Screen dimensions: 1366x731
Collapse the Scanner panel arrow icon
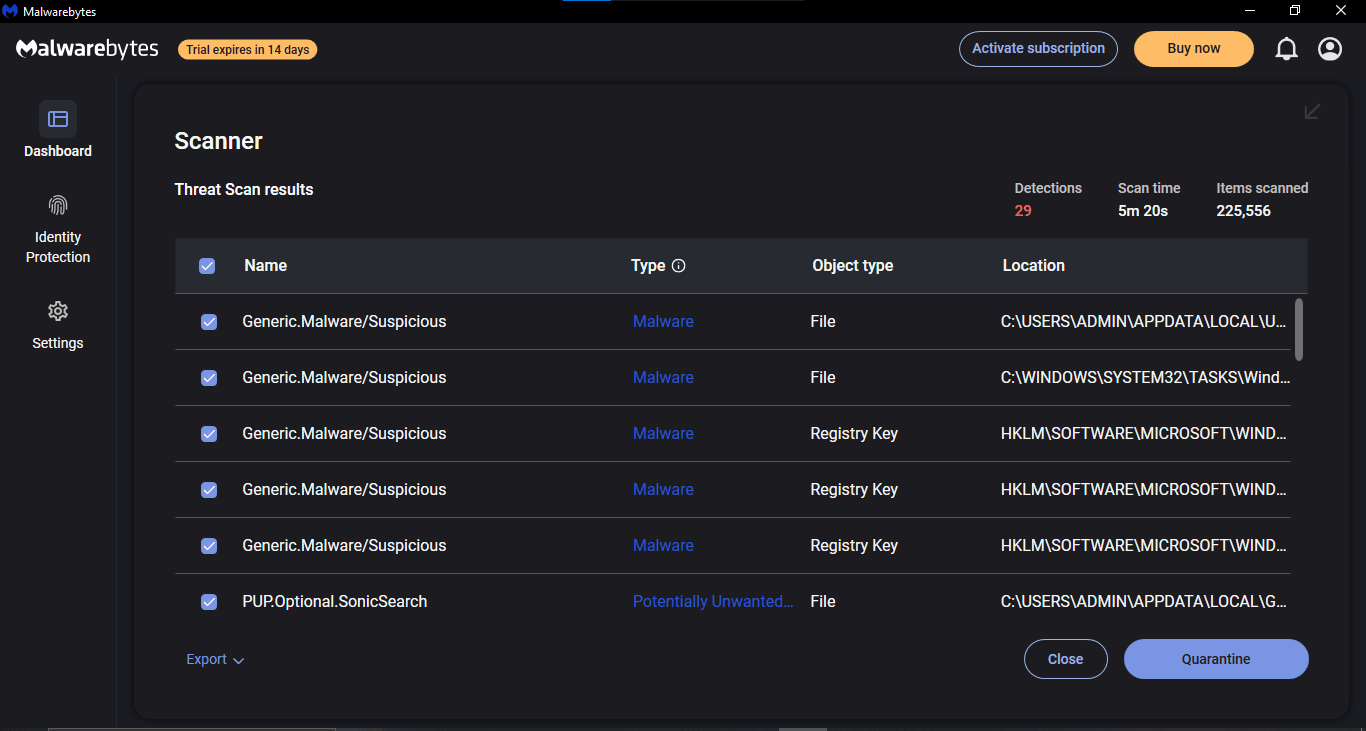pyautogui.click(x=1312, y=111)
